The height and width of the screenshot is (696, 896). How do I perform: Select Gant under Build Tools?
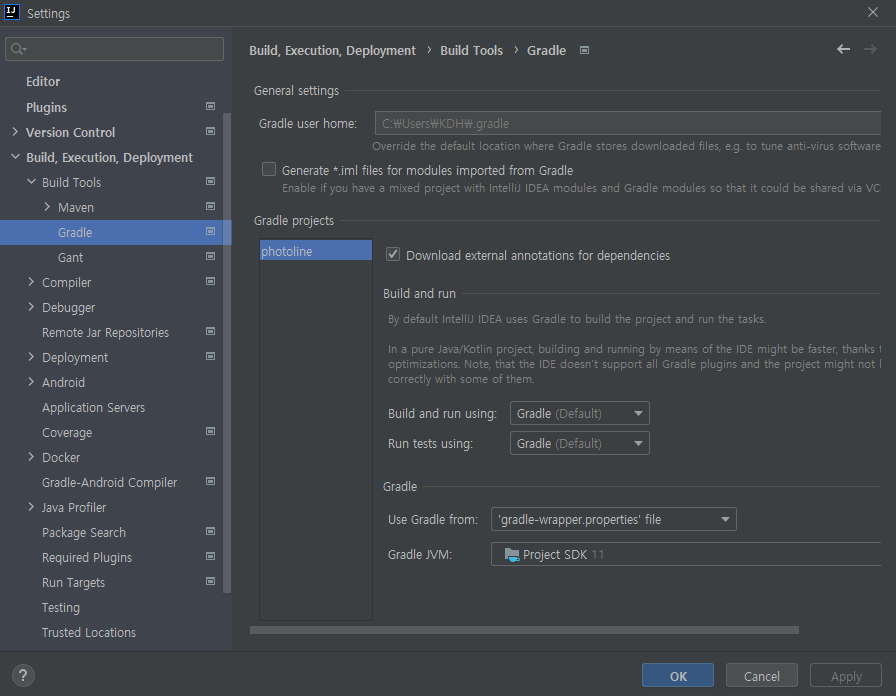pyautogui.click(x=70, y=258)
